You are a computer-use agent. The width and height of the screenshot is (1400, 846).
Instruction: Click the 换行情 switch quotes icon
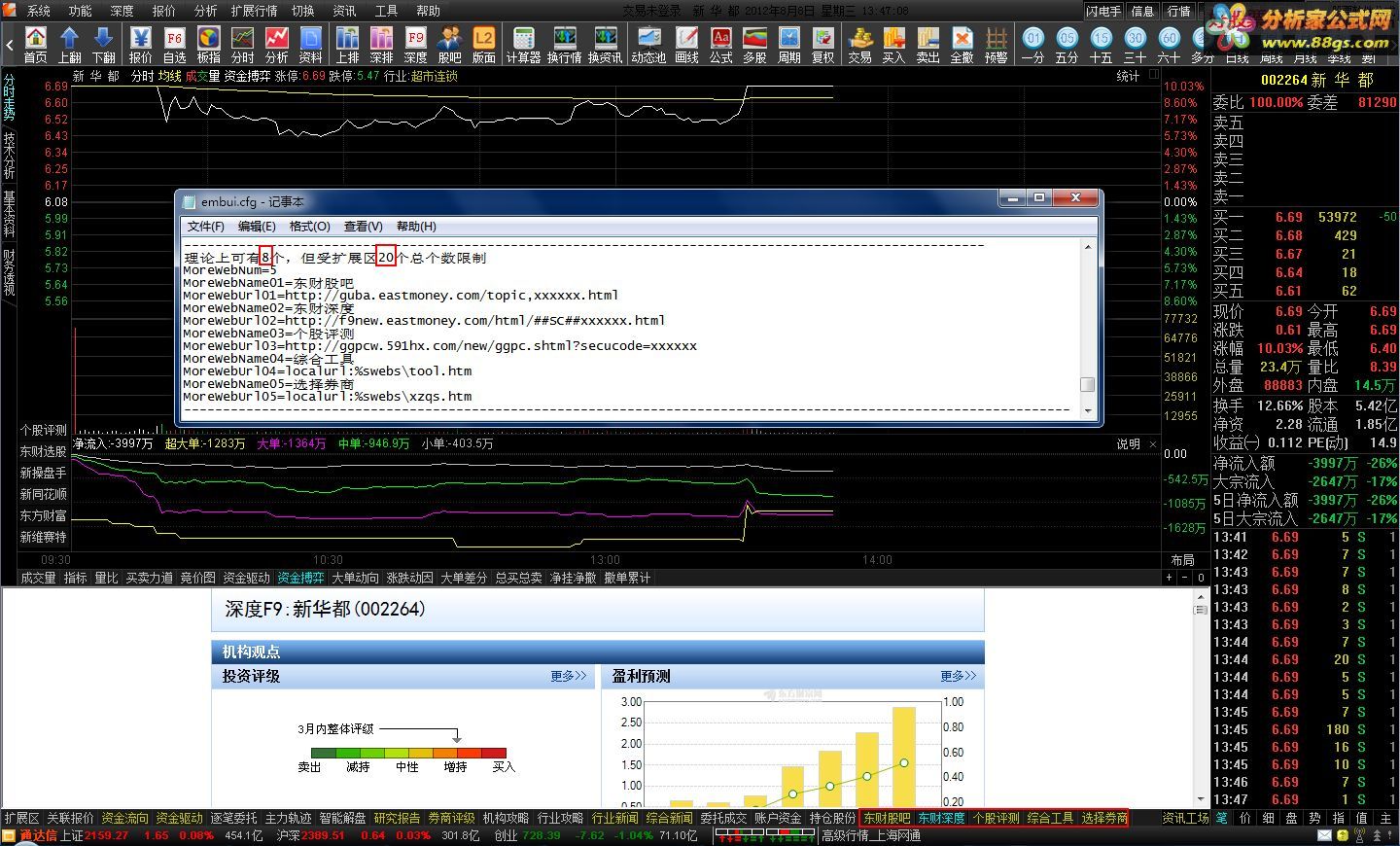click(565, 45)
